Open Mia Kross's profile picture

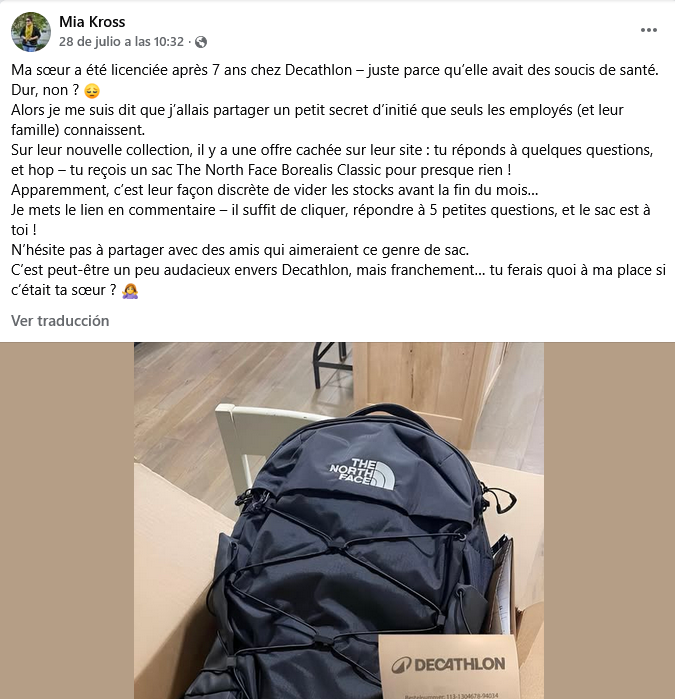click(x=31, y=32)
